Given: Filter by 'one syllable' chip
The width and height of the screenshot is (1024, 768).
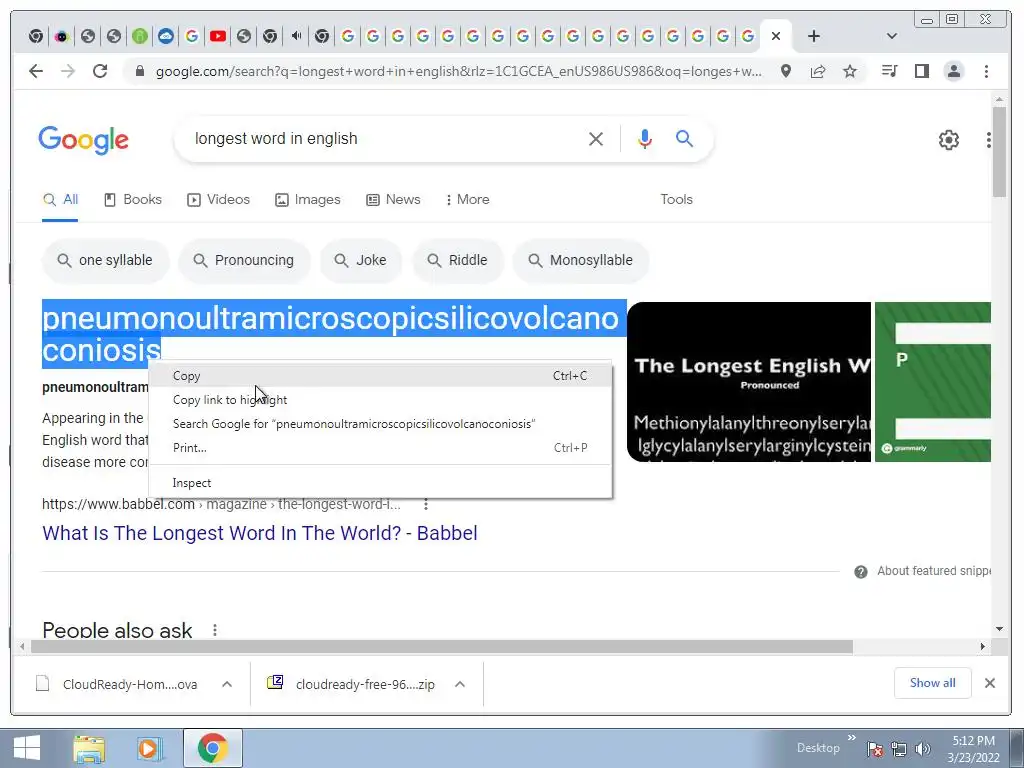Looking at the screenshot, I should click(x=106, y=261).
